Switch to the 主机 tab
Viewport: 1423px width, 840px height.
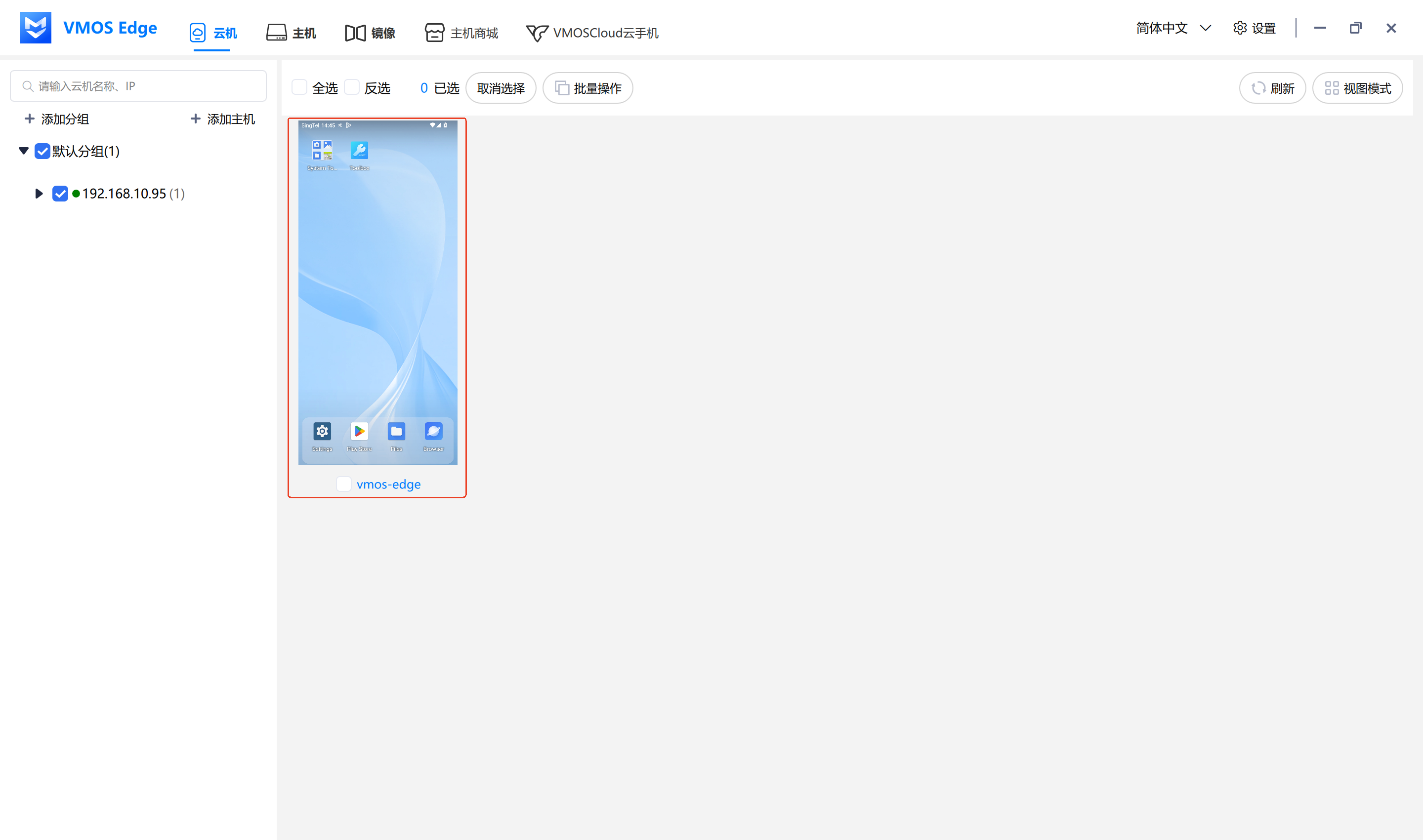click(x=292, y=33)
